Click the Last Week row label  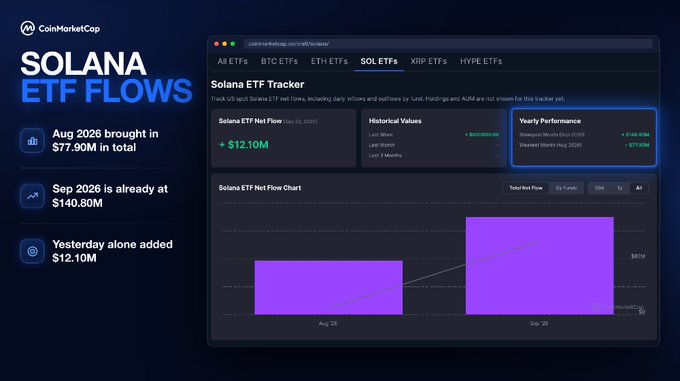[x=381, y=135]
